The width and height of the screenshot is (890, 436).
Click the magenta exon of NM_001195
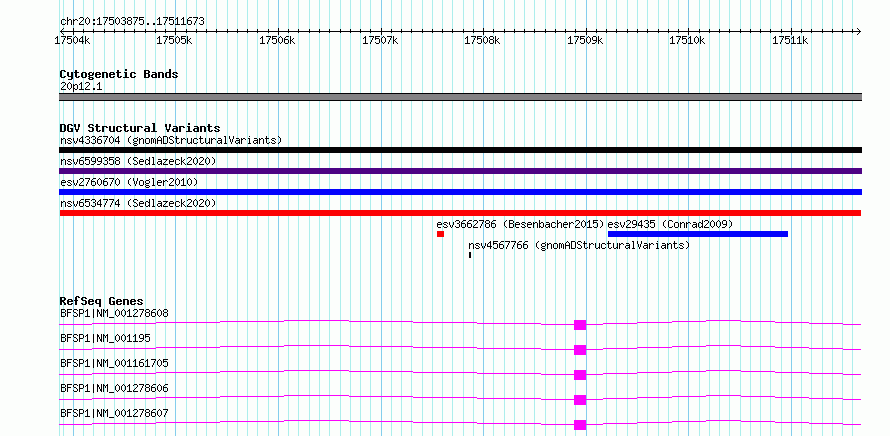580,350
